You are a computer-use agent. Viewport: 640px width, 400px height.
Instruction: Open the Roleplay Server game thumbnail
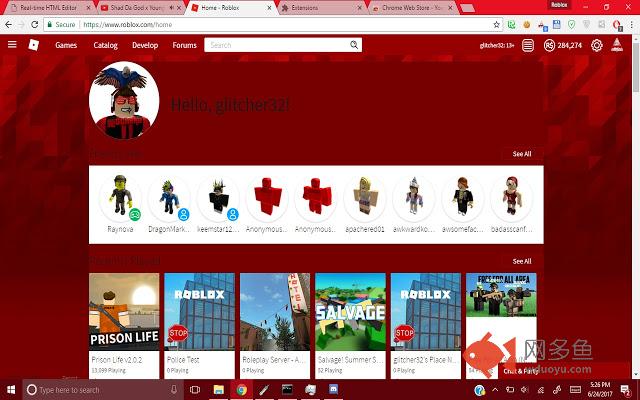[x=275, y=312]
